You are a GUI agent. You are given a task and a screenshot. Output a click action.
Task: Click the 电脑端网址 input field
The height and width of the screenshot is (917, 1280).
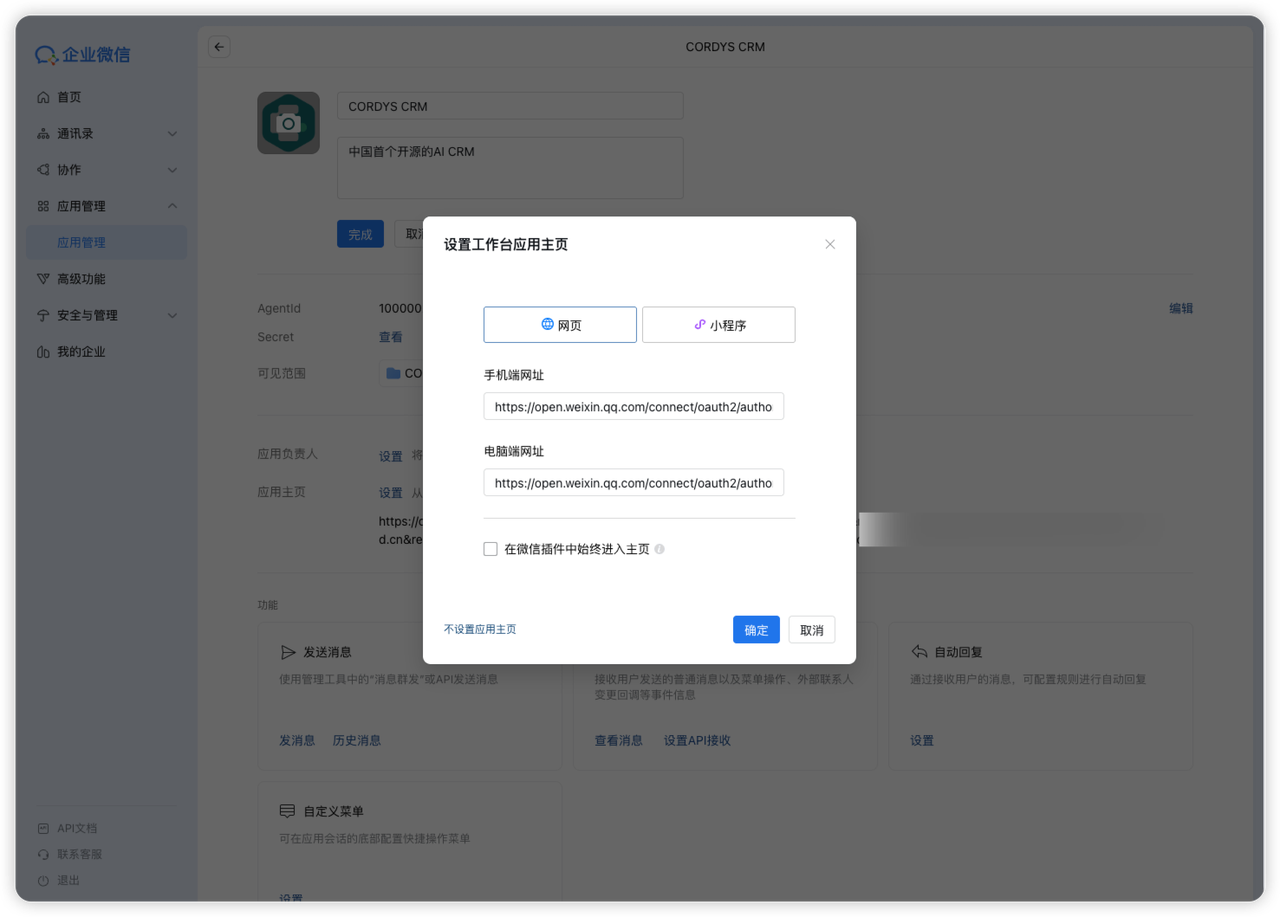[x=634, y=483]
